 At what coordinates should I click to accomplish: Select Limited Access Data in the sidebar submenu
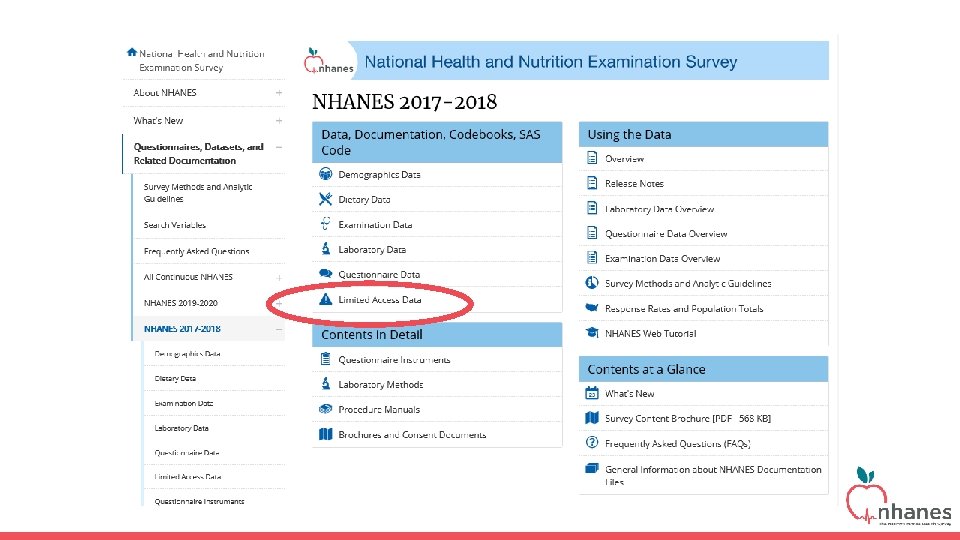[188, 476]
